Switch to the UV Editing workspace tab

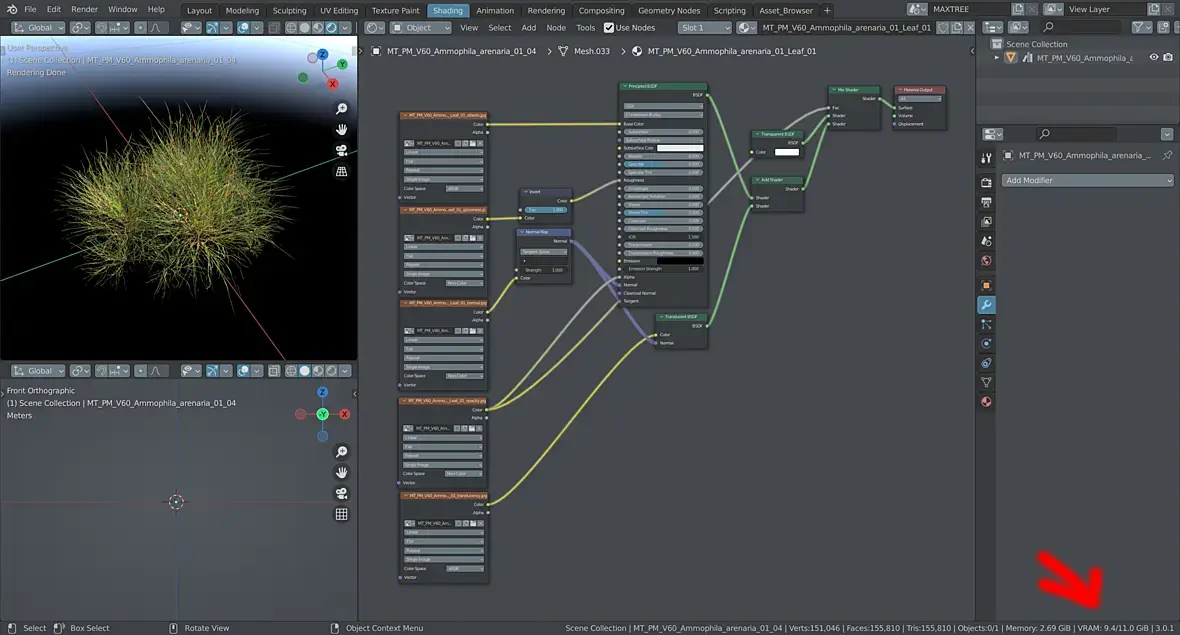point(338,10)
